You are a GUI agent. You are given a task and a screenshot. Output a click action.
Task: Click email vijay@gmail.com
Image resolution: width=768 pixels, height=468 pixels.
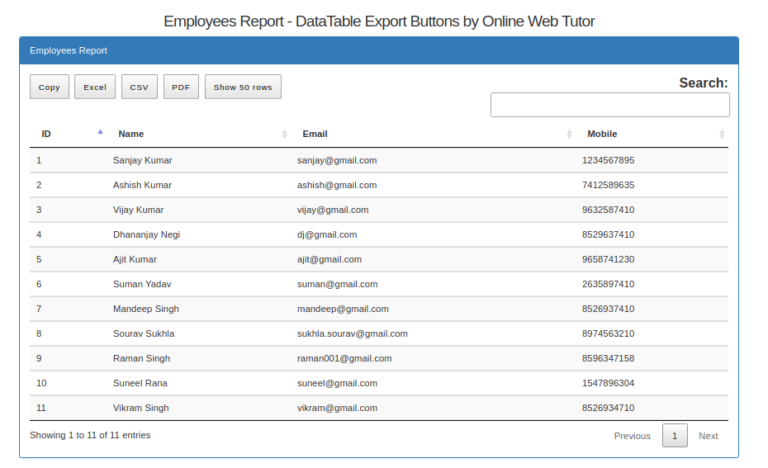tap(333, 210)
